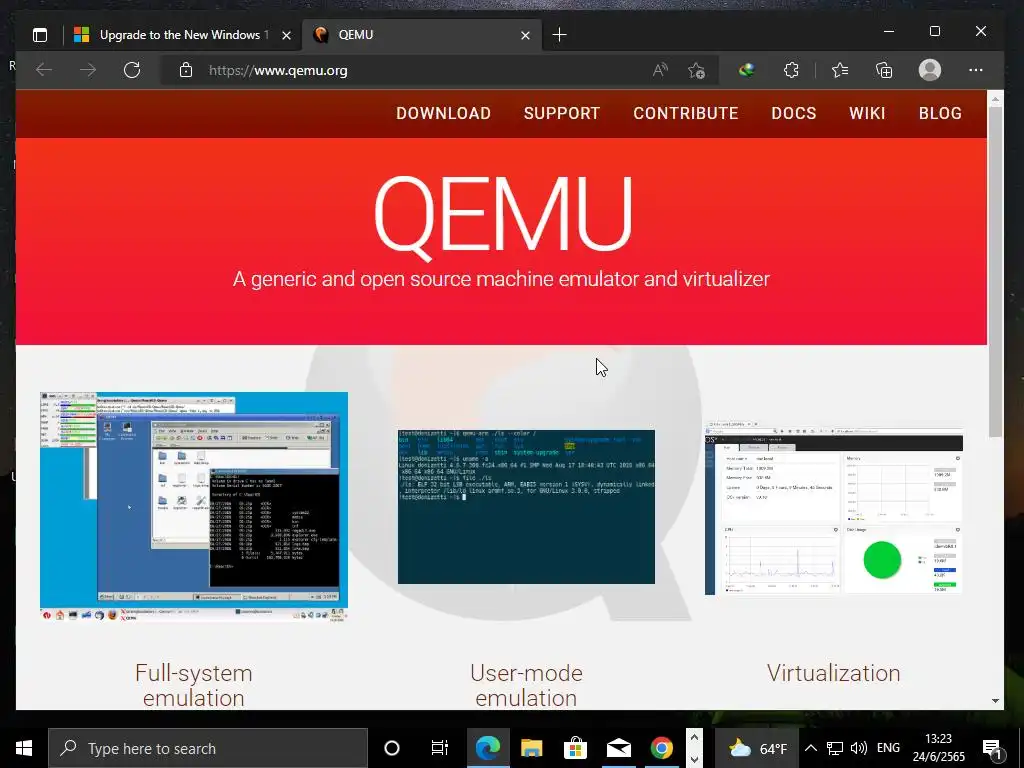The height and width of the screenshot is (768, 1024).
Task: Click the Full-system emulation heading
Action: tap(194, 685)
